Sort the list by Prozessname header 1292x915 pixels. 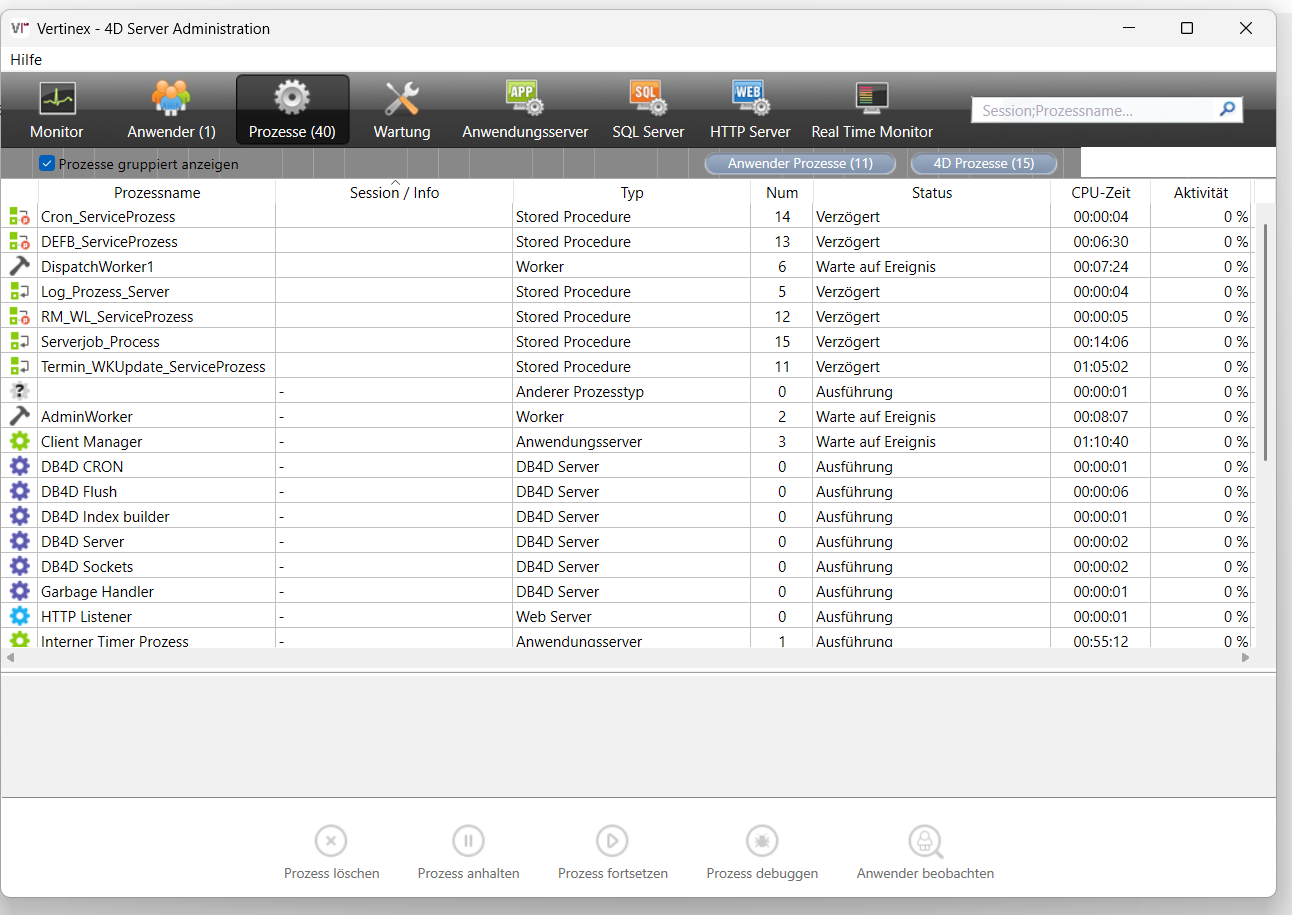(x=157, y=193)
